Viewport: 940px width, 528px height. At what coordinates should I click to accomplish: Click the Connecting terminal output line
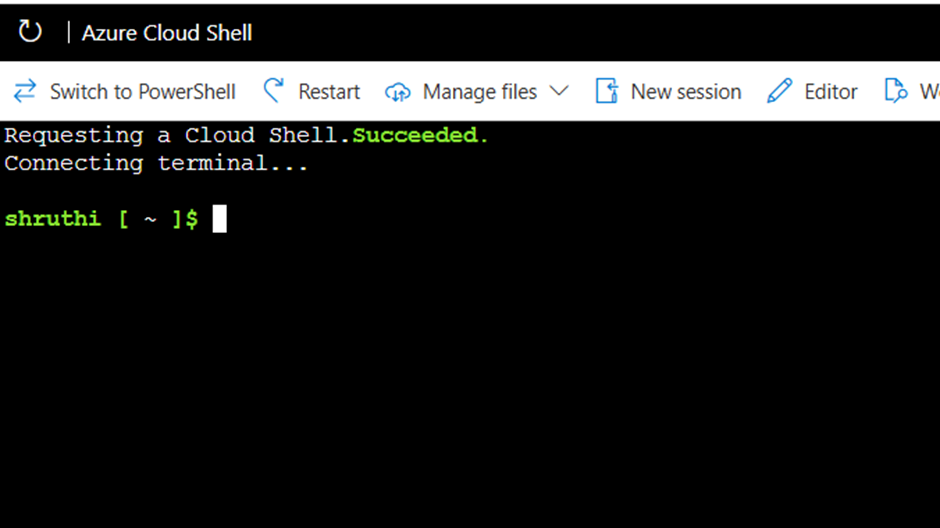tap(156, 163)
